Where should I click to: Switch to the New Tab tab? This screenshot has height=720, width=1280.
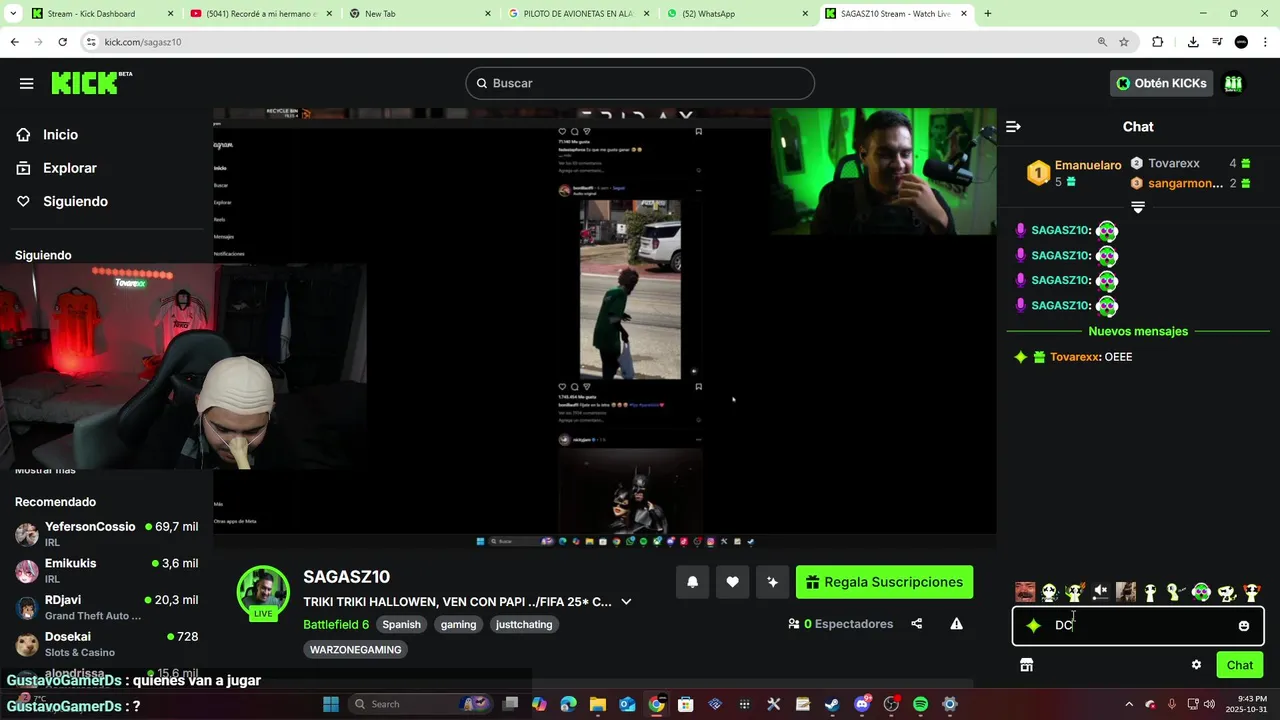(x=420, y=14)
